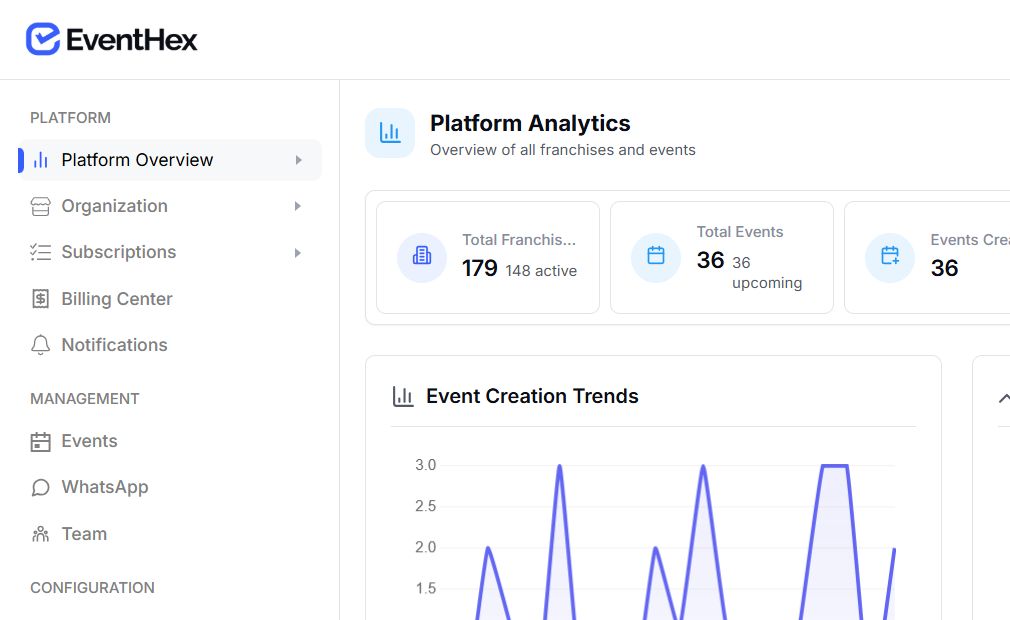Click the Subscriptions checklist icon

(40, 252)
